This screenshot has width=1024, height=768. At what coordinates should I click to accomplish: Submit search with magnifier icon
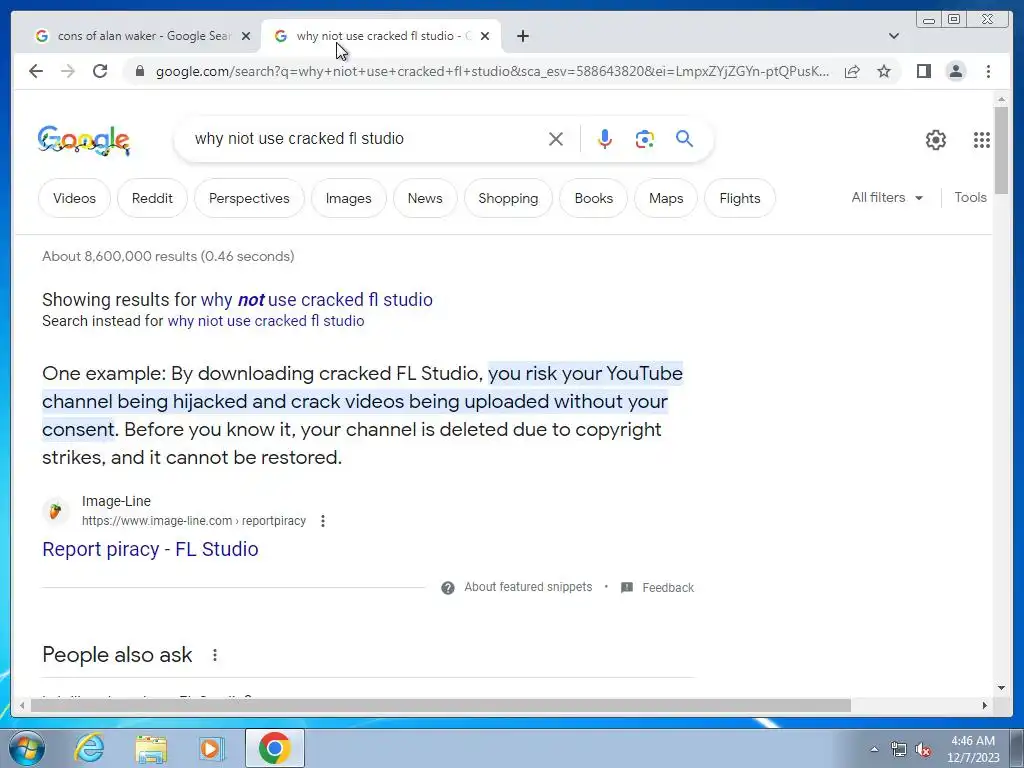[x=684, y=138]
